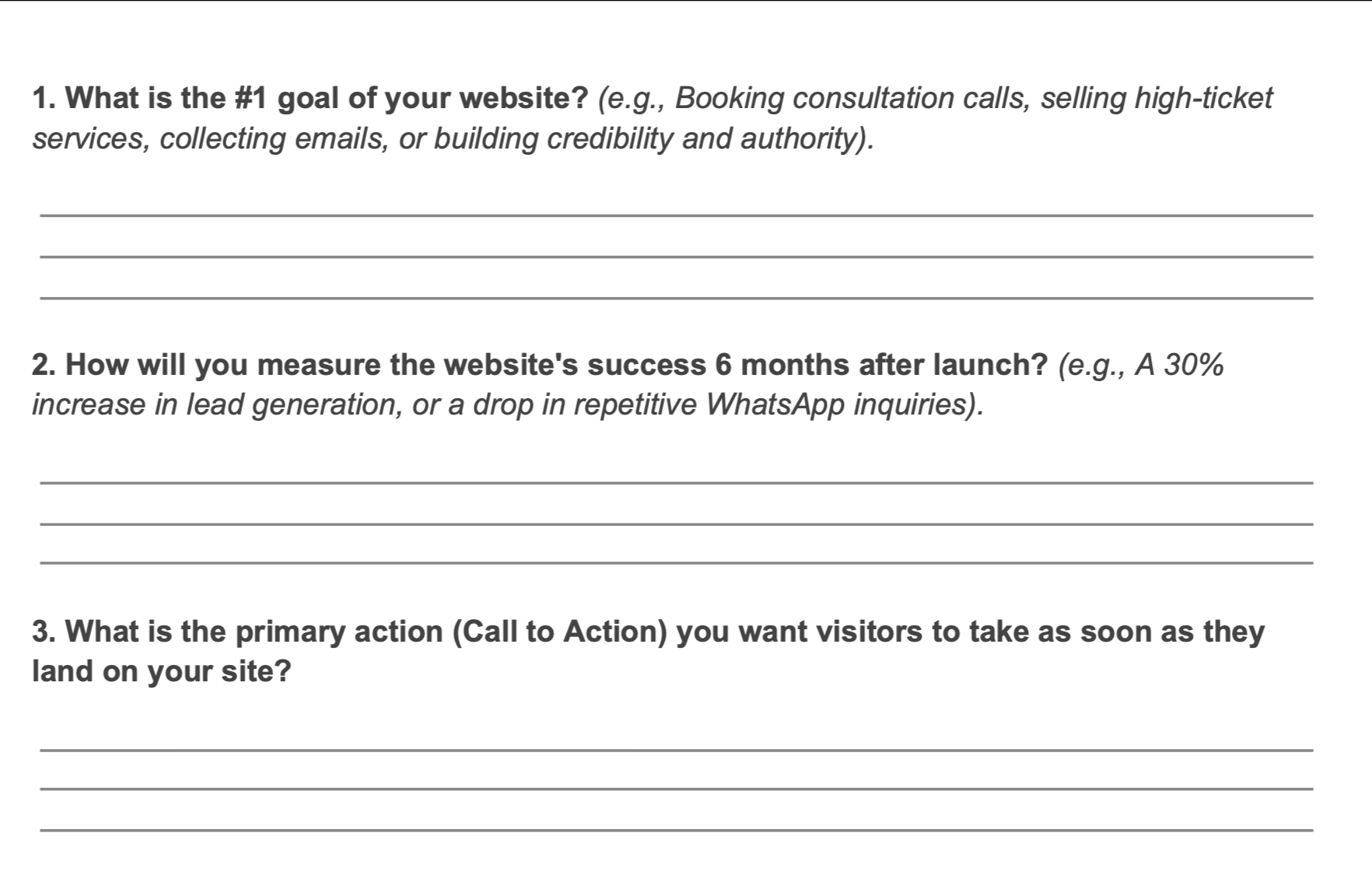Click the first answer line under question 2

coord(675,482)
